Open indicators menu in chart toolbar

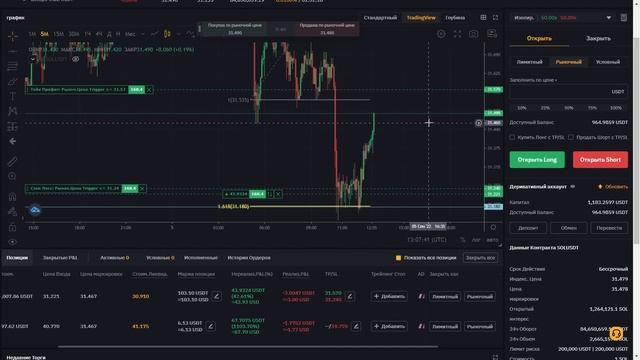[x=190, y=34]
